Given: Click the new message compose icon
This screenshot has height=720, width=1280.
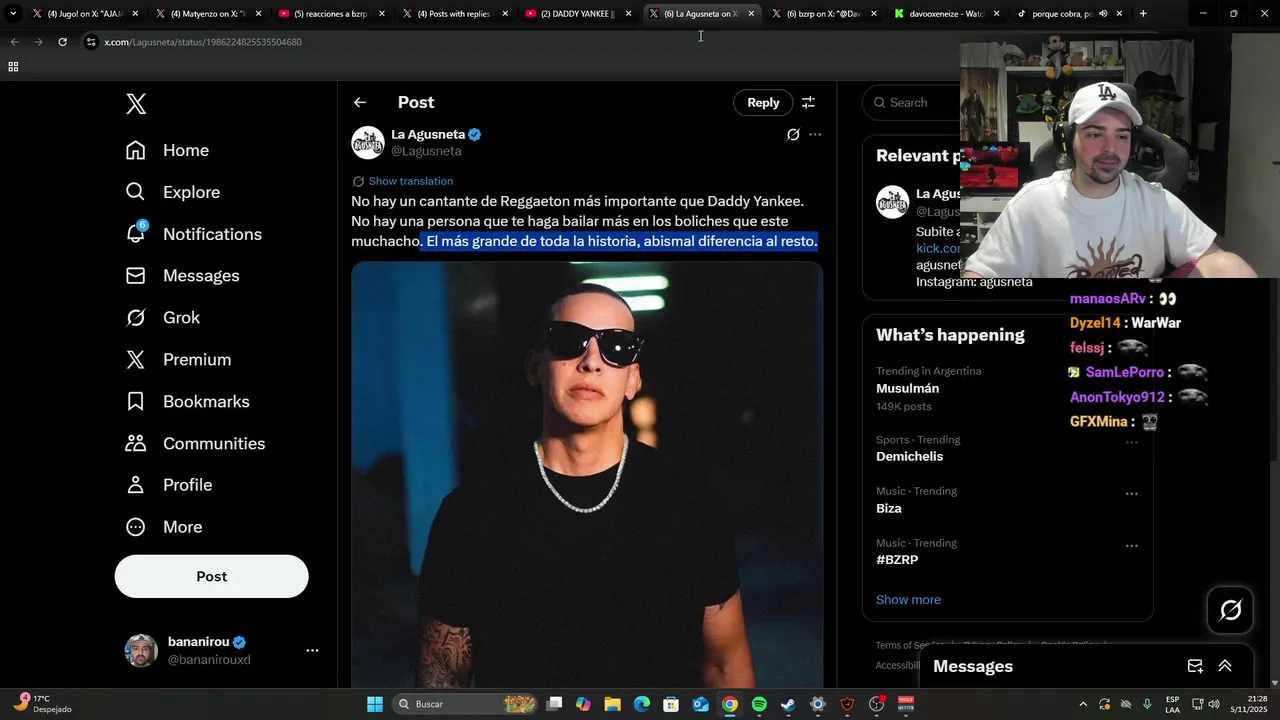Looking at the screenshot, I should point(1195,666).
